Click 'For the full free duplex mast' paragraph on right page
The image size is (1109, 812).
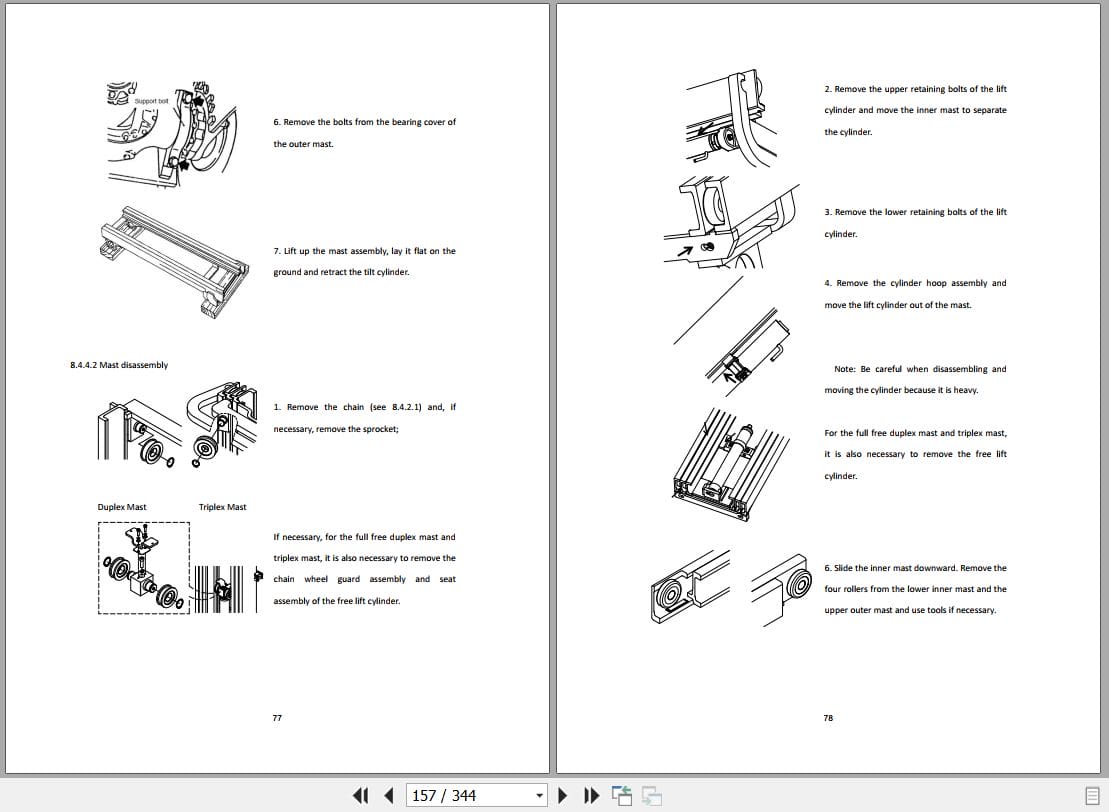pyautogui.click(x=915, y=454)
